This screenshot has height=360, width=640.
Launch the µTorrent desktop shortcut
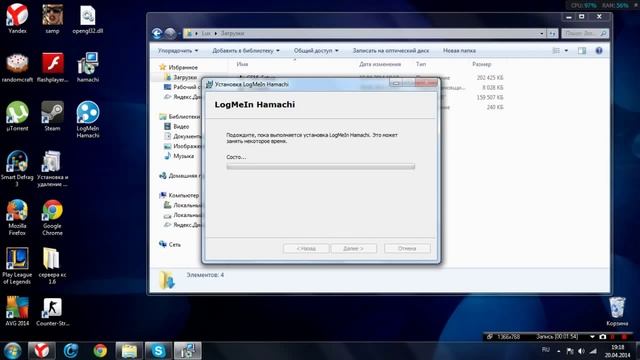coord(17,116)
